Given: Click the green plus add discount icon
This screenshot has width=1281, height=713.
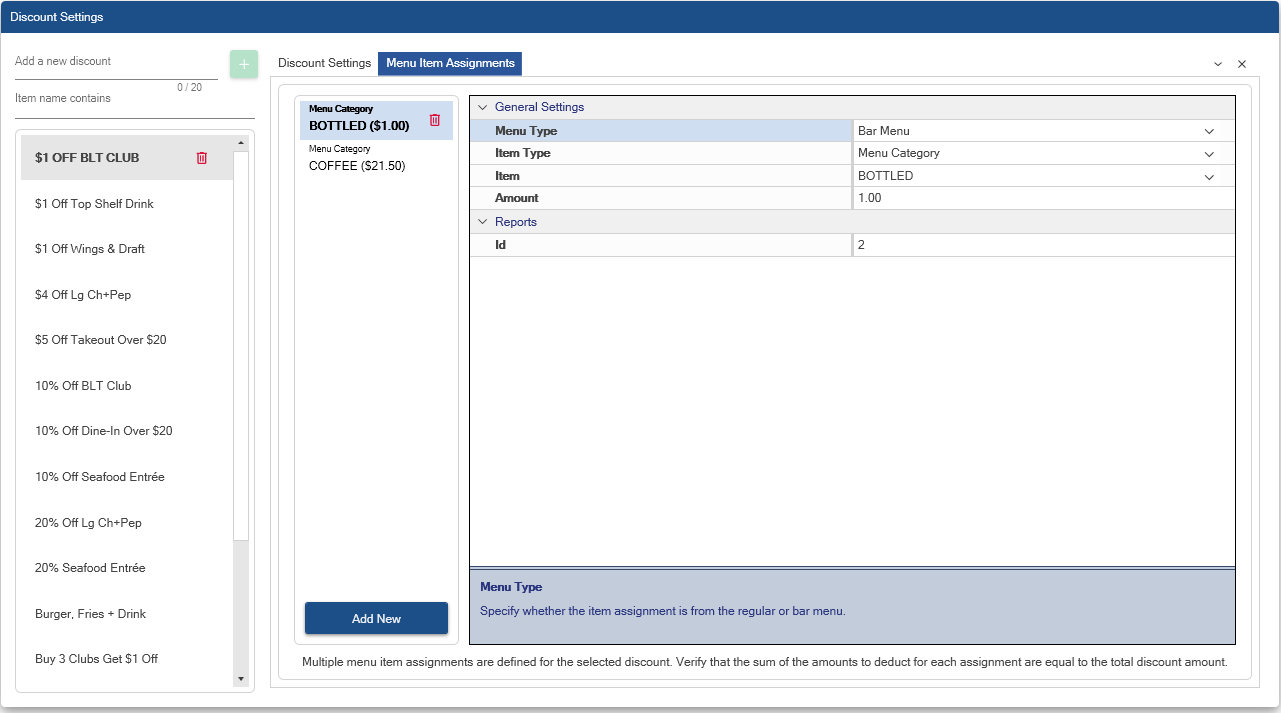Looking at the screenshot, I should pos(243,64).
